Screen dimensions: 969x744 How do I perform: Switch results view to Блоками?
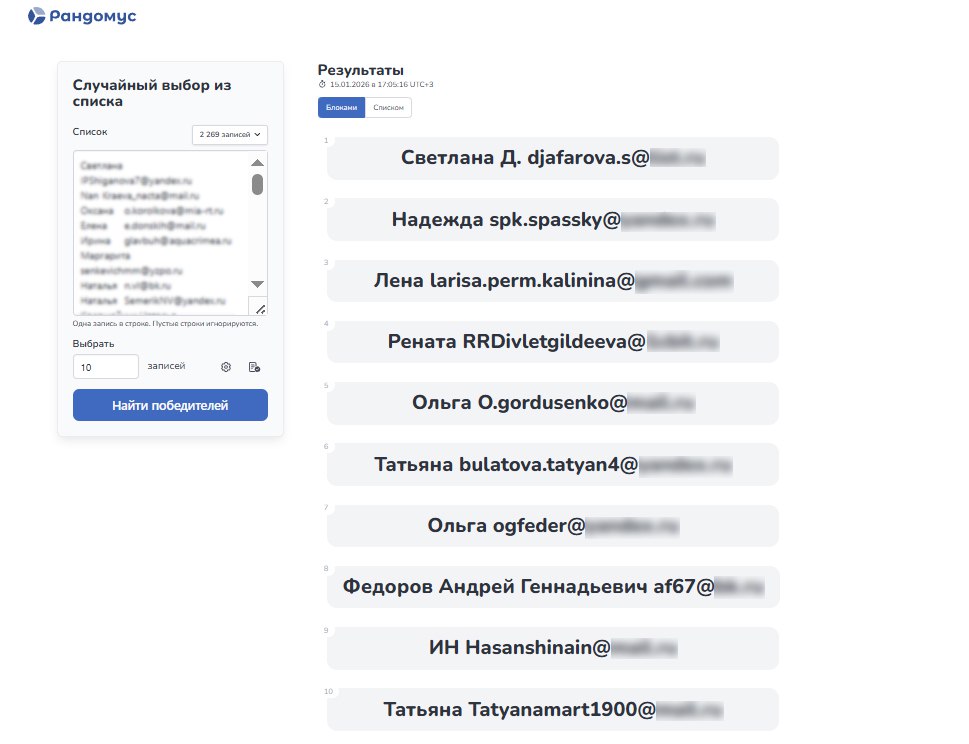click(x=341, y=107)
